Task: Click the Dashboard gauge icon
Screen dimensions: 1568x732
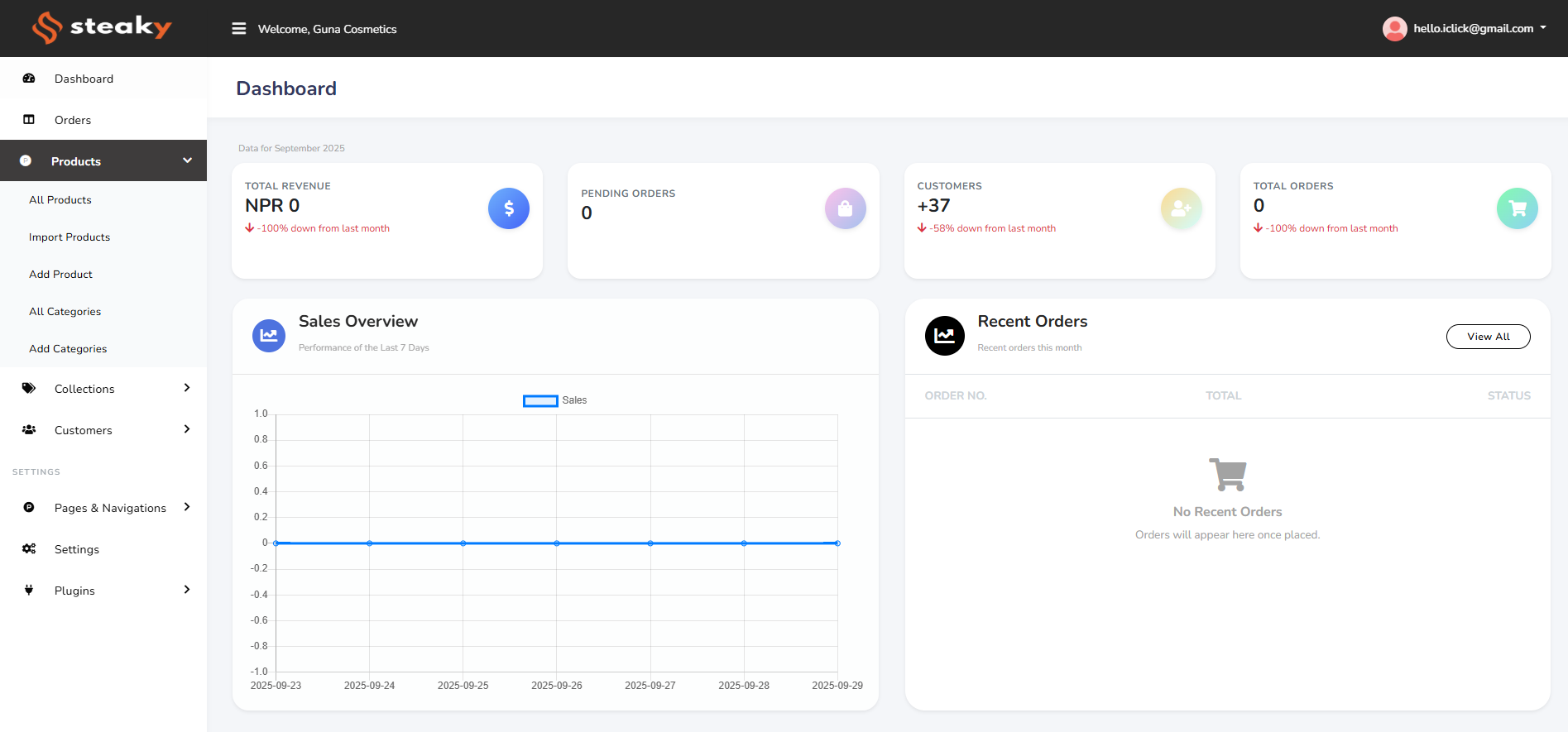Action: coord(29,79)
